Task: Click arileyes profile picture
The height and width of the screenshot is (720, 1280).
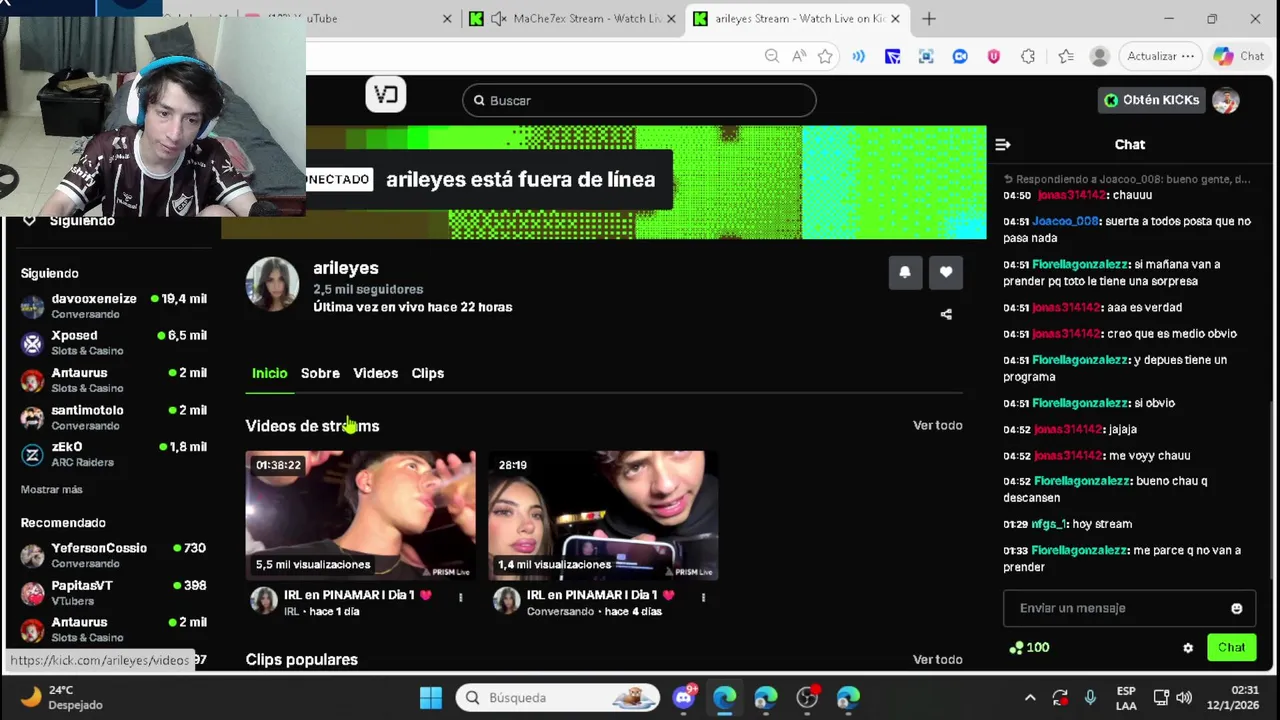Action: 272,285
